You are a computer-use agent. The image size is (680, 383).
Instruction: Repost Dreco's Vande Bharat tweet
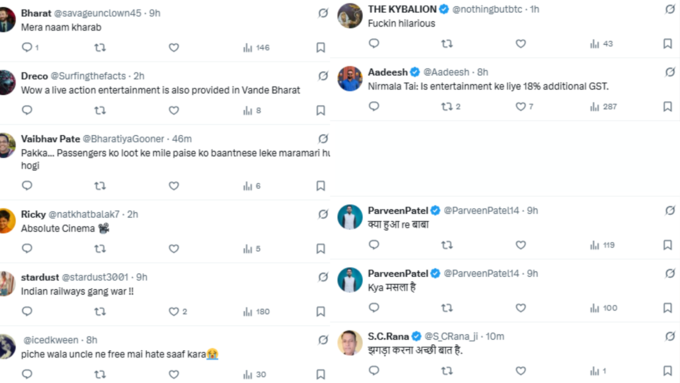click(100, 110)
